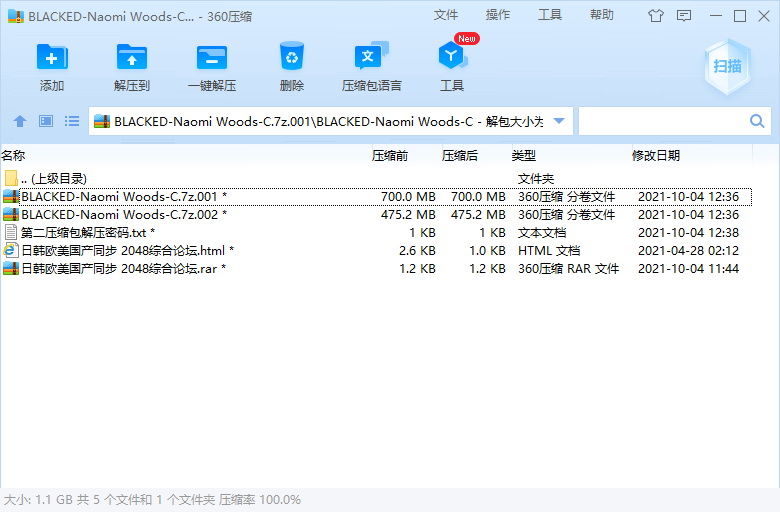Click the date 2021-10-04 12:38
This screenshot has height=512, width=780.
688,232
